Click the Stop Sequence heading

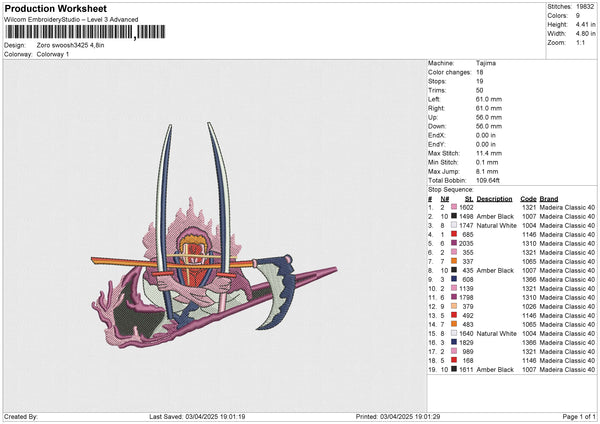pyautogui.click(x=451, y=190)
